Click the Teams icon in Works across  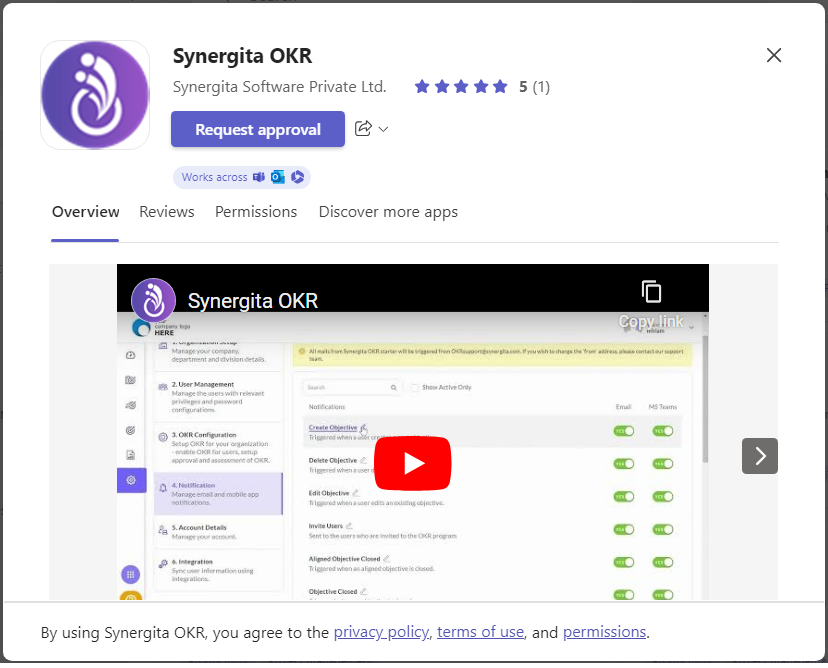(259, 177)
